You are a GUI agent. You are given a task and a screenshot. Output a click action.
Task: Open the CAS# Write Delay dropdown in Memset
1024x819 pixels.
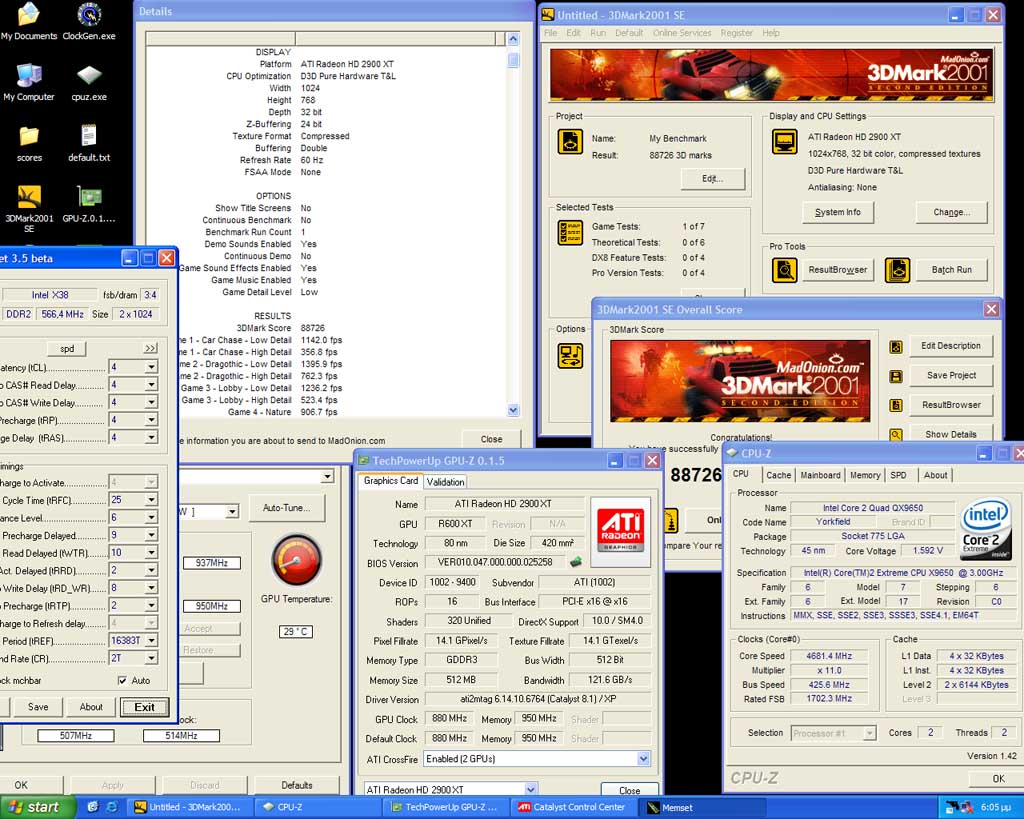click(x=151, y=402)
